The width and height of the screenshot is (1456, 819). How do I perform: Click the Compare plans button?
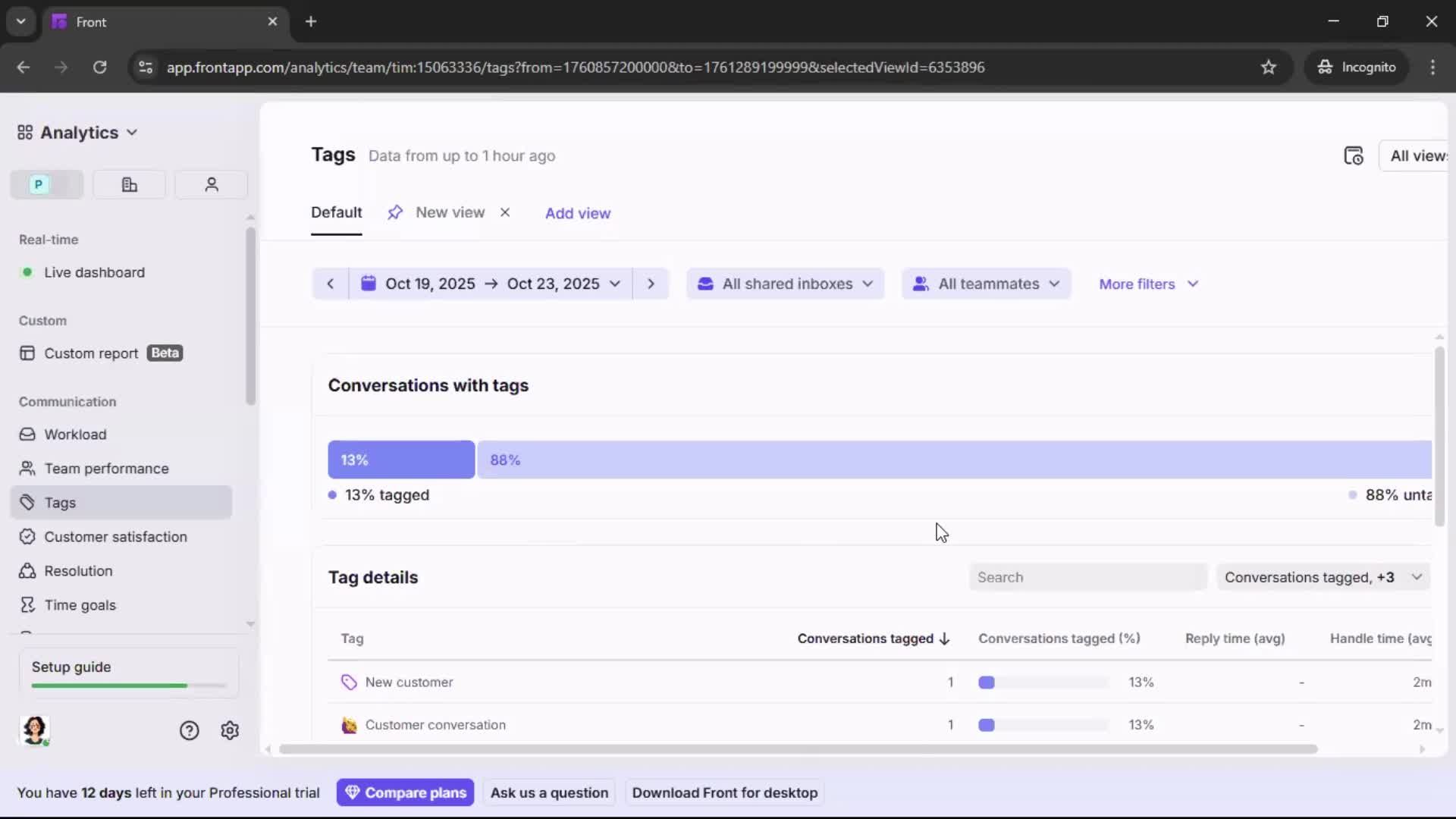(406, 792)
